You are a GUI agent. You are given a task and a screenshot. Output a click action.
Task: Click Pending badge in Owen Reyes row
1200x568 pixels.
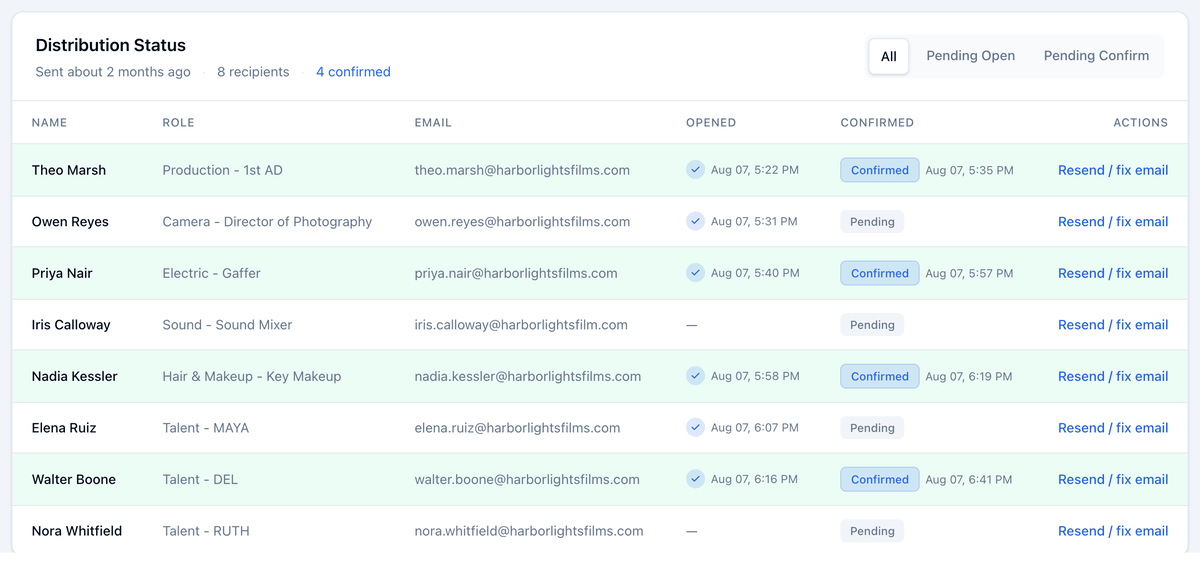coord(872,221)
